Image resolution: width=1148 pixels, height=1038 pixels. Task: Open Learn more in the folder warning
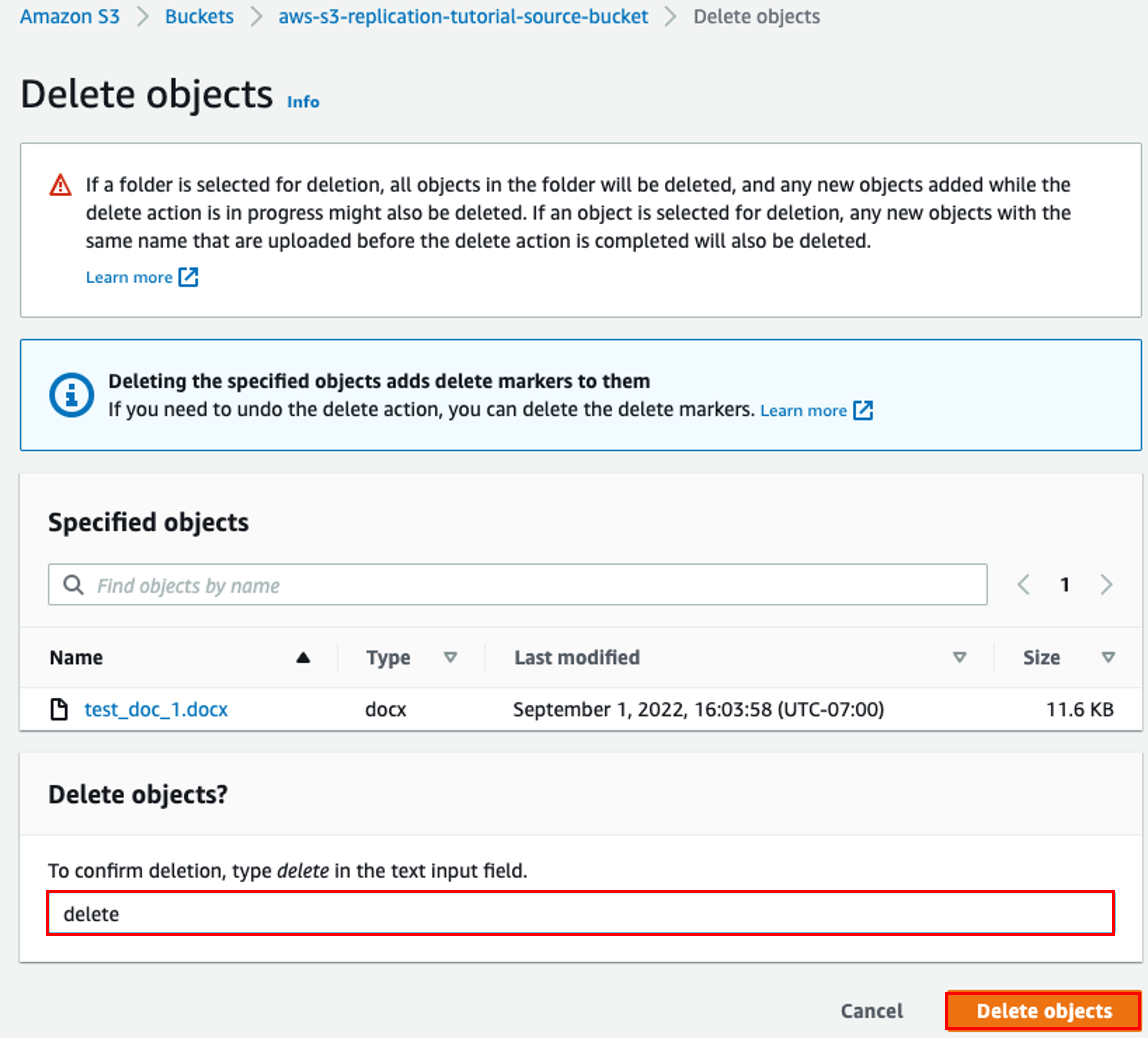(x=129, y=277)
